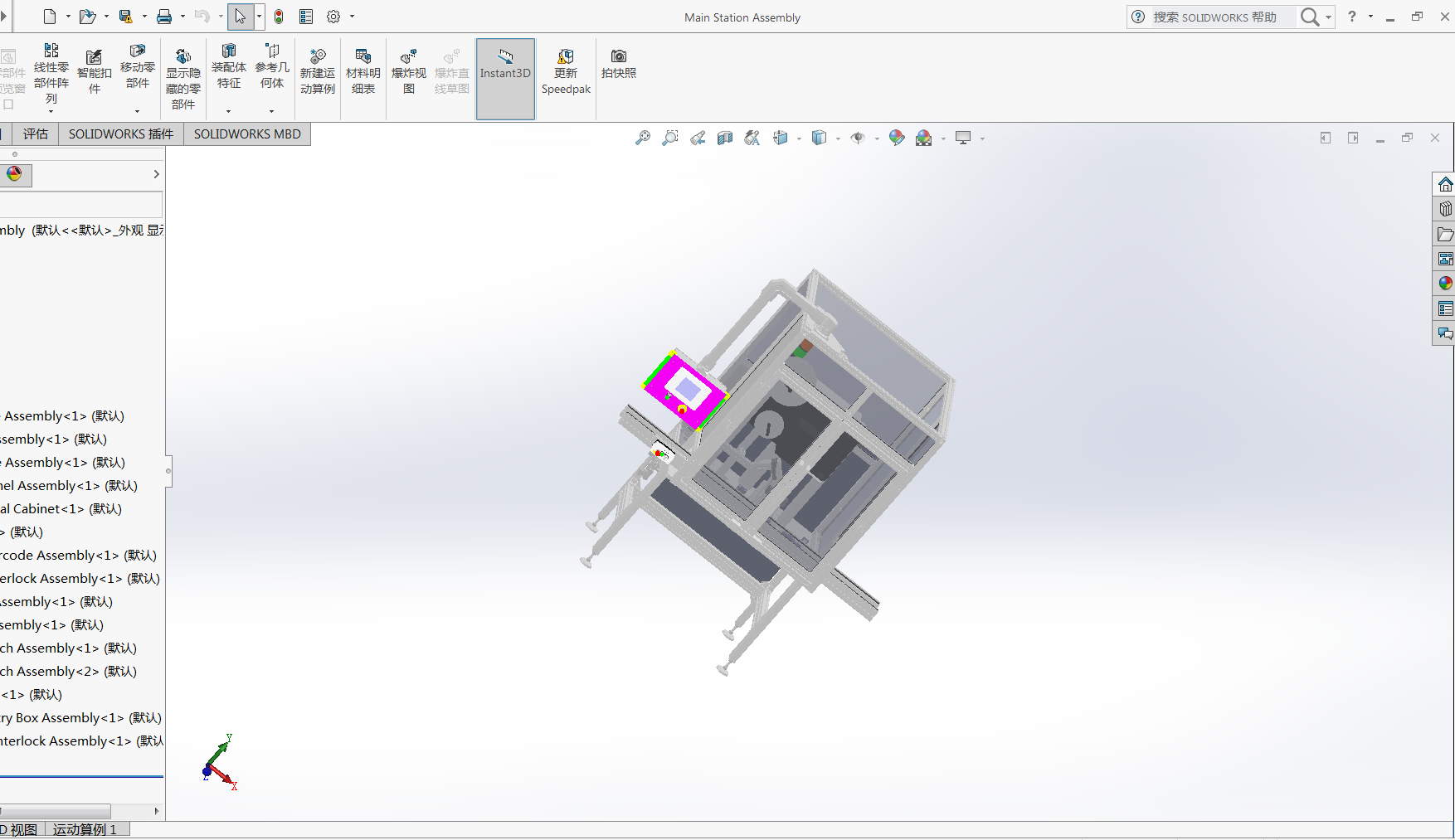Toggle Dynamic Annotation Views icon
The image size is (1455, 840).
[x=752, y=138]
